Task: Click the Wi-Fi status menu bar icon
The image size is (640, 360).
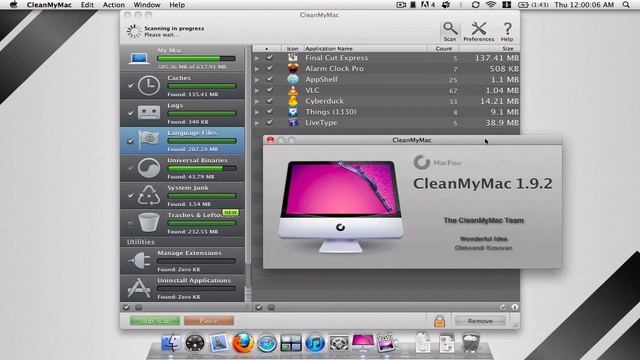Action: (x=491, y=5)
